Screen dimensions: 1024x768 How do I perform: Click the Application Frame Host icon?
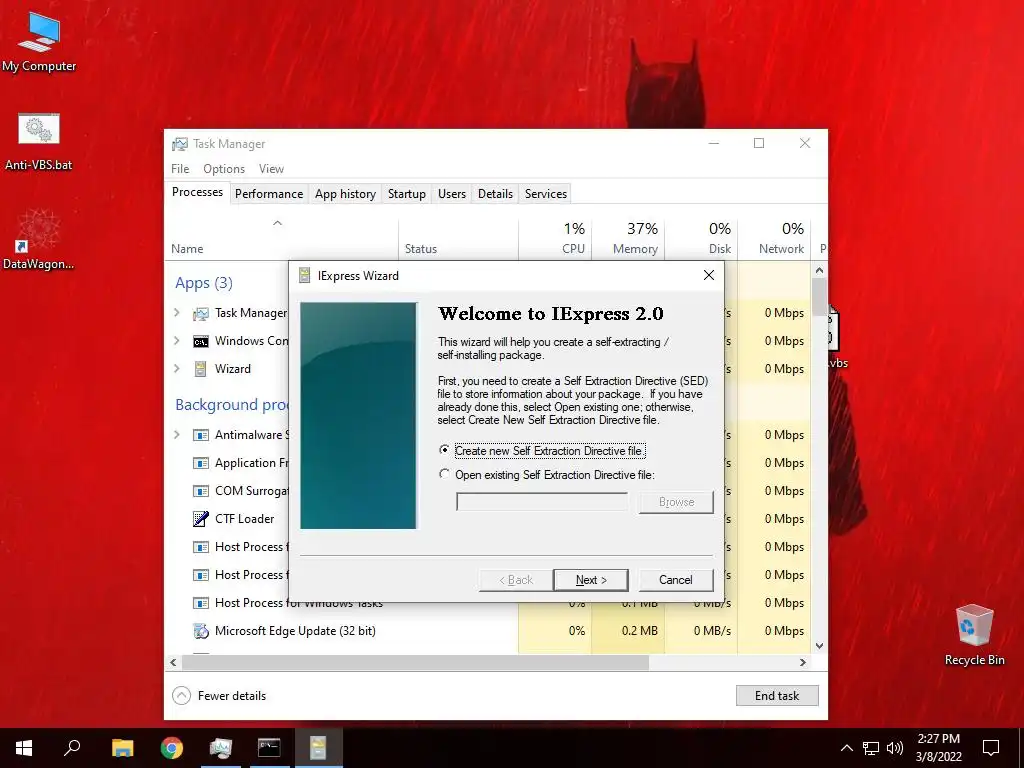point(200,463)
